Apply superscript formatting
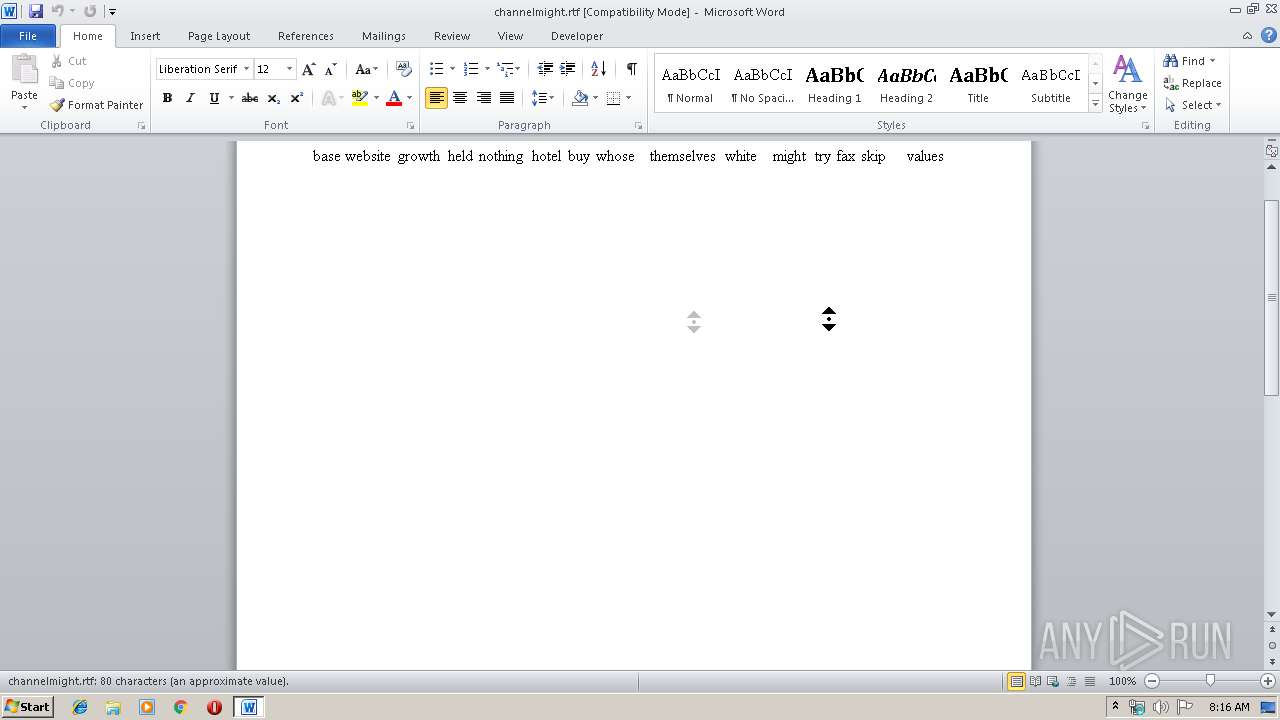The image size is (1280, 720). pos(297,98)
